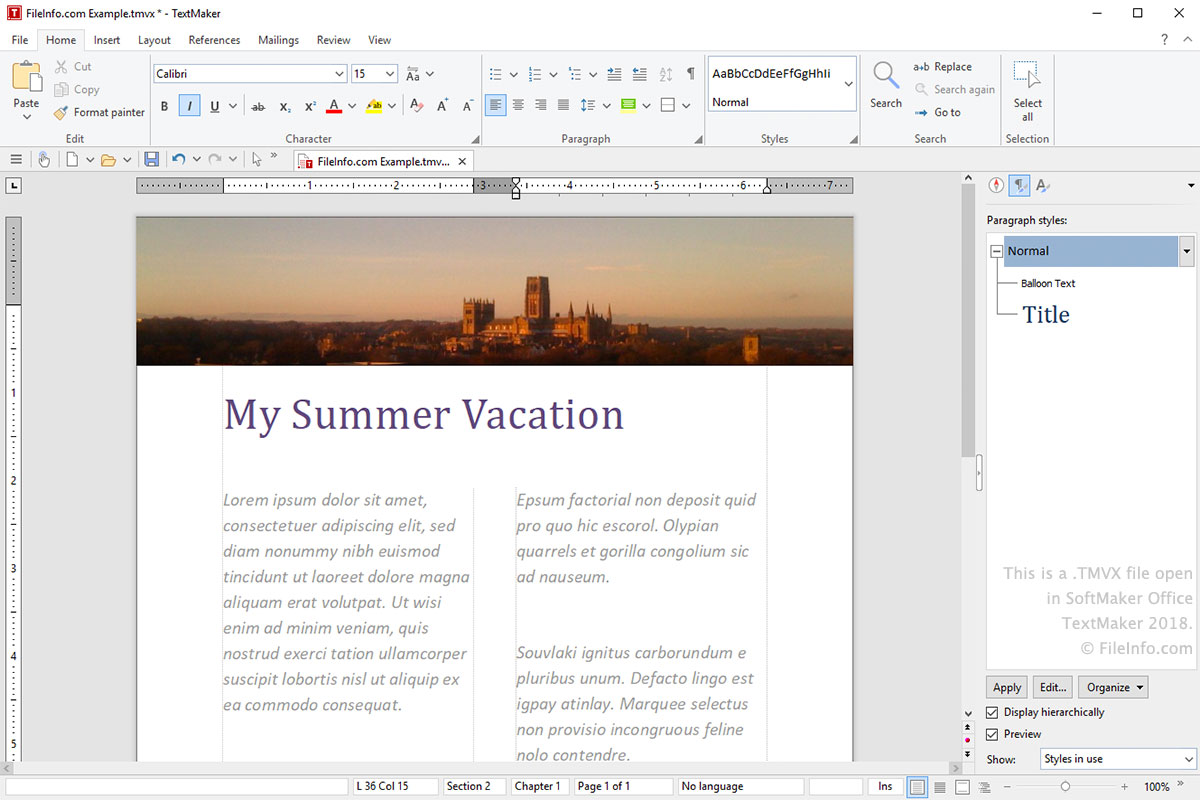Screen dimensions: 1200x800
Task: Jump to the previous item with the double up arrow
Action: coord(967,727)
